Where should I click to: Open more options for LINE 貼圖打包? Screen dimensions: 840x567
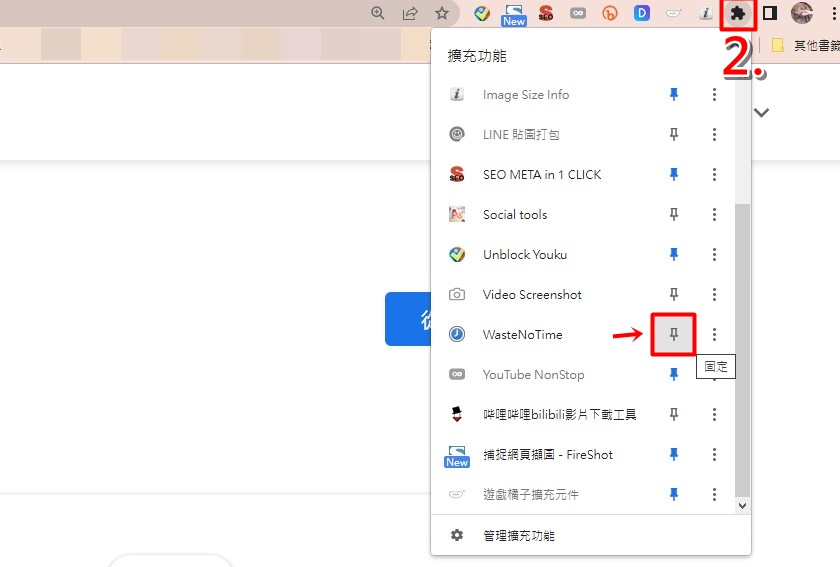click(x=714, y=135)
